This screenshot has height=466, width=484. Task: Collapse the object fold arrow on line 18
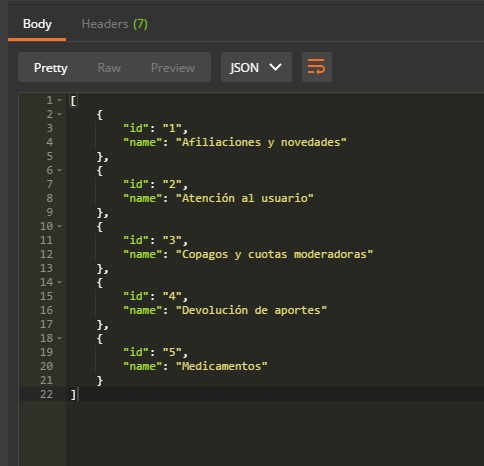[59, 338]
